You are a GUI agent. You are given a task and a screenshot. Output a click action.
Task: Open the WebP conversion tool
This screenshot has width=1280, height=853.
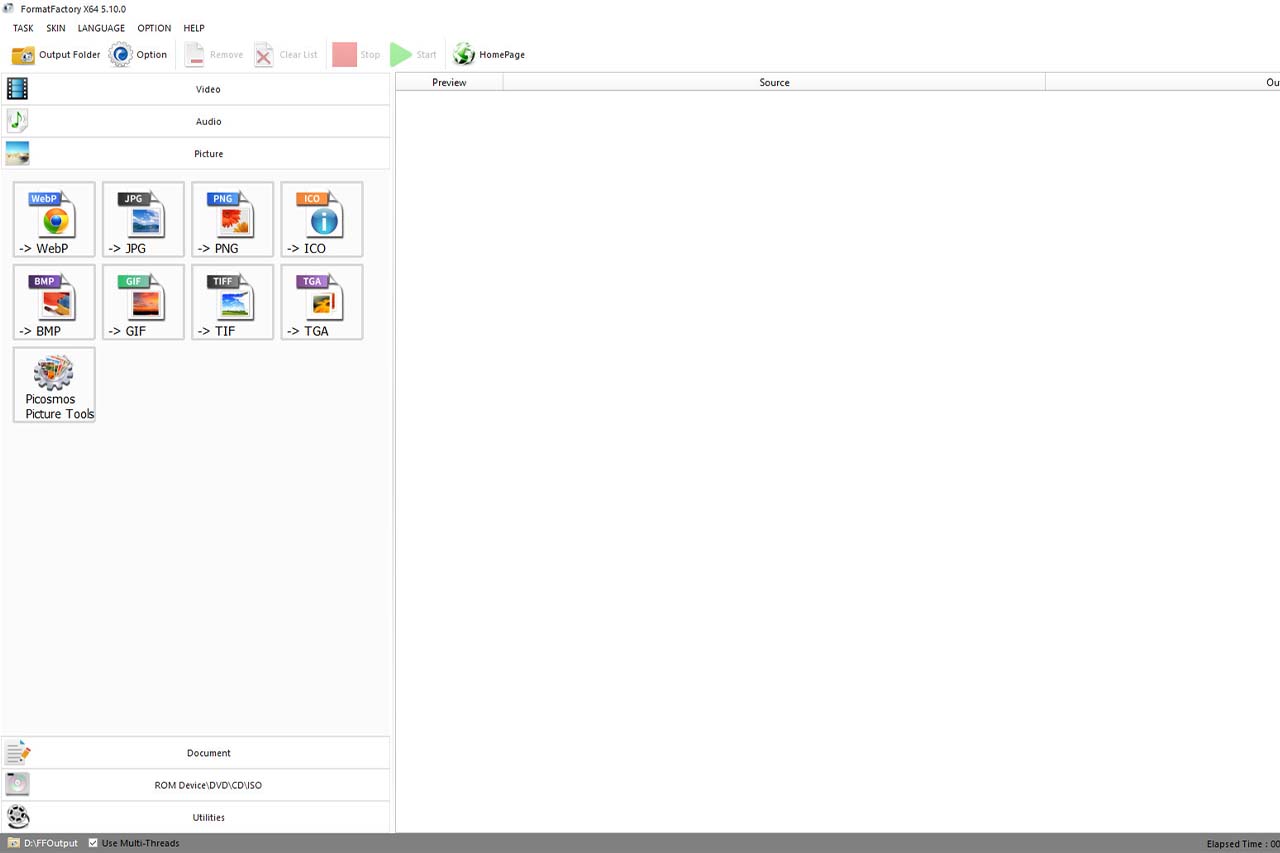pos(54,219)
